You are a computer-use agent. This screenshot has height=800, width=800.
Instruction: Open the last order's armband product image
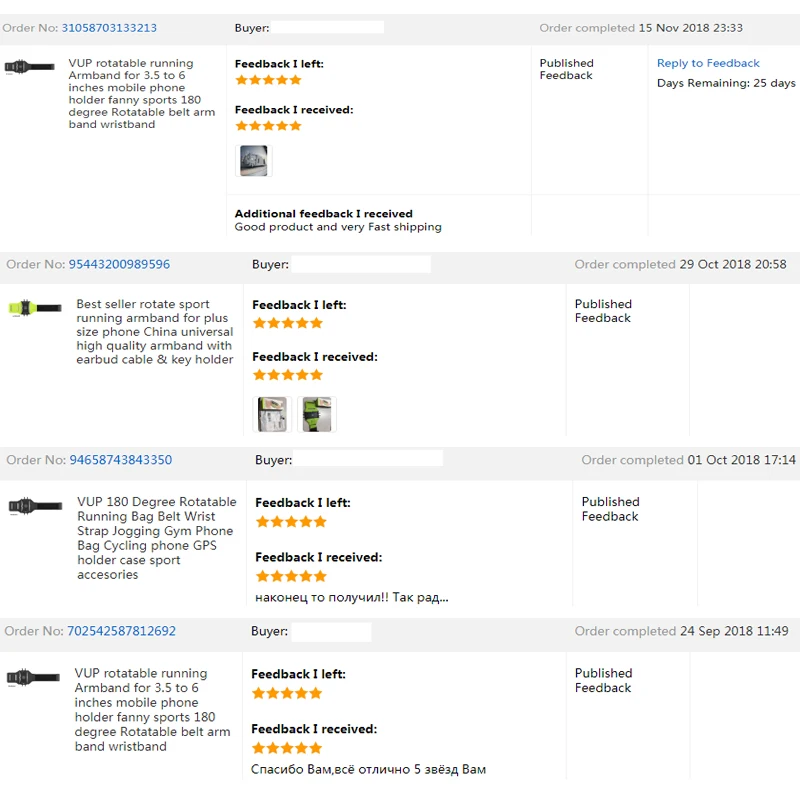(33, 678)
